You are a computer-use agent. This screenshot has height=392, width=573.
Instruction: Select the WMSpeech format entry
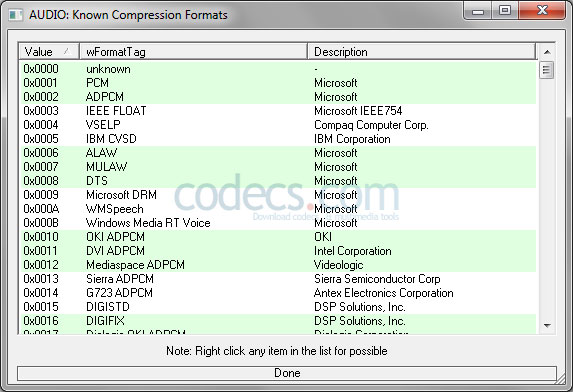[115, 209]
